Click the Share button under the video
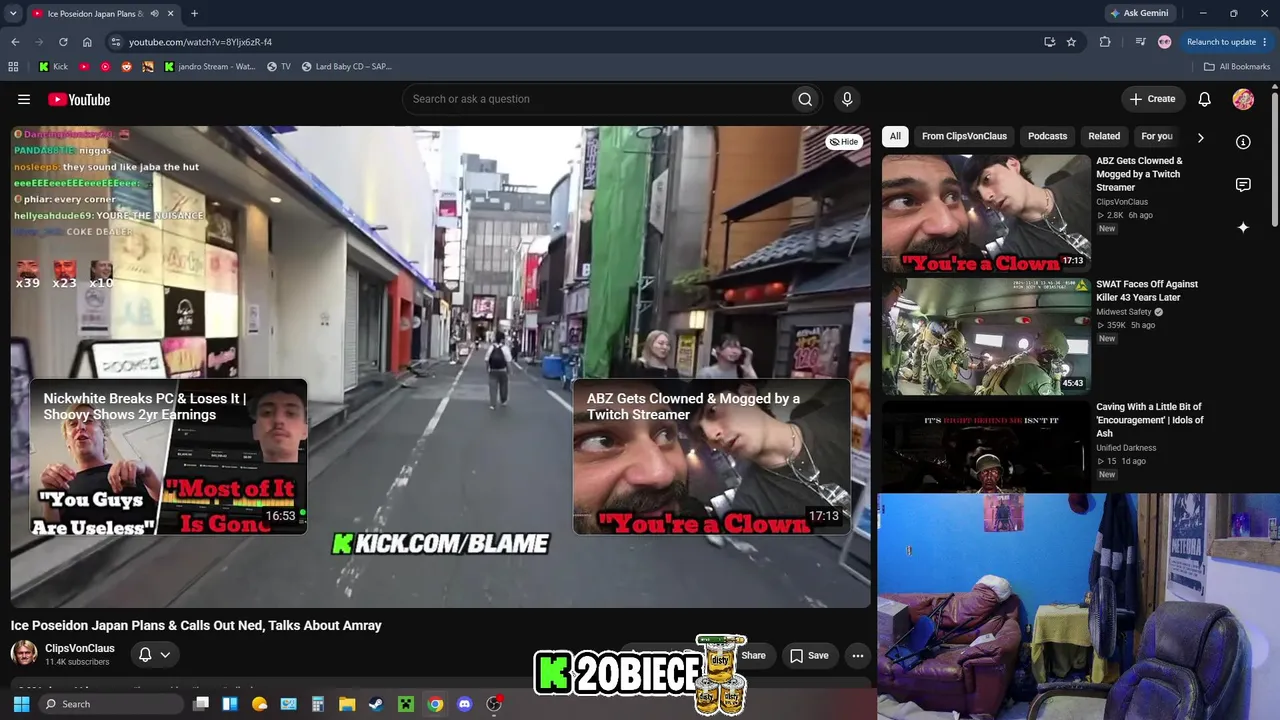The height and width of the screenshot is (720, 1280). click(x=753, y=656)
